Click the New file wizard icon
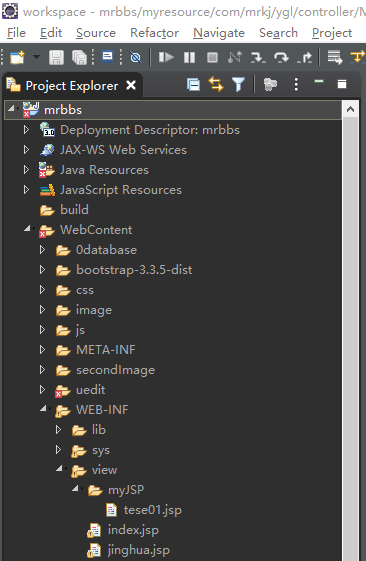 17,57
